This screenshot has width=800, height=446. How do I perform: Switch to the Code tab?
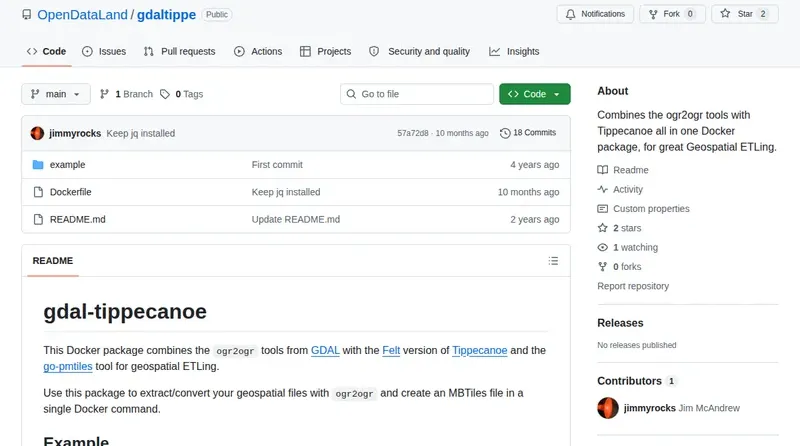click(x=46, y=52)
